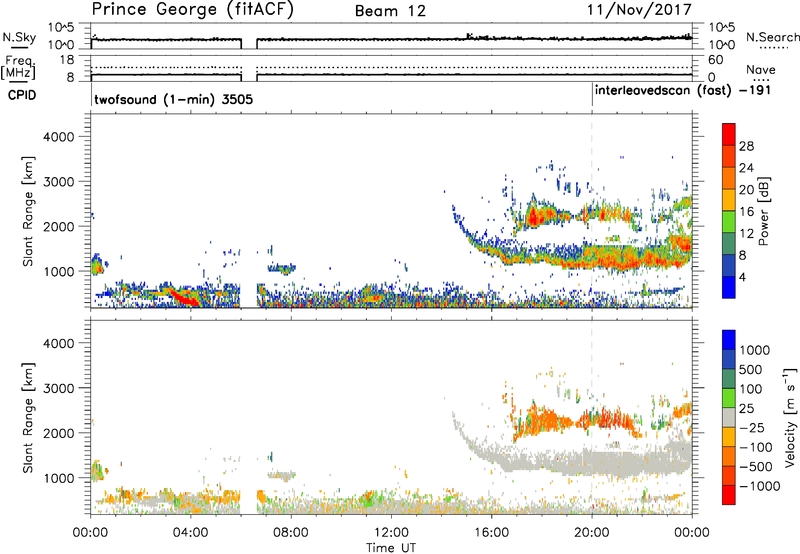Image resolution: width=800 pixels, height=554 pixels.
Task: Click the "20:00" time tick label
Action: coord(591,533)
